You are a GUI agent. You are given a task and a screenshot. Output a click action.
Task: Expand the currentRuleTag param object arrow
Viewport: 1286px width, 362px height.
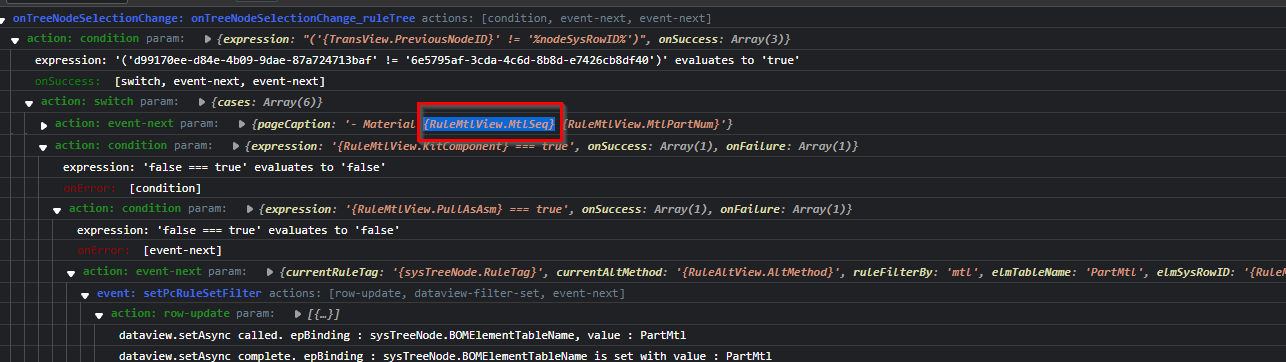click(x=271, y=272)
